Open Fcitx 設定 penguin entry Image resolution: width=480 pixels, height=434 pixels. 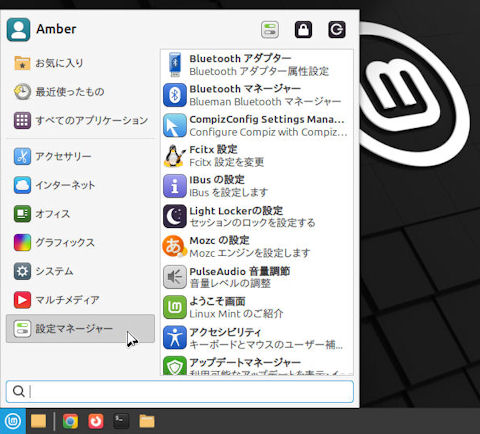(x=257, y=156)
